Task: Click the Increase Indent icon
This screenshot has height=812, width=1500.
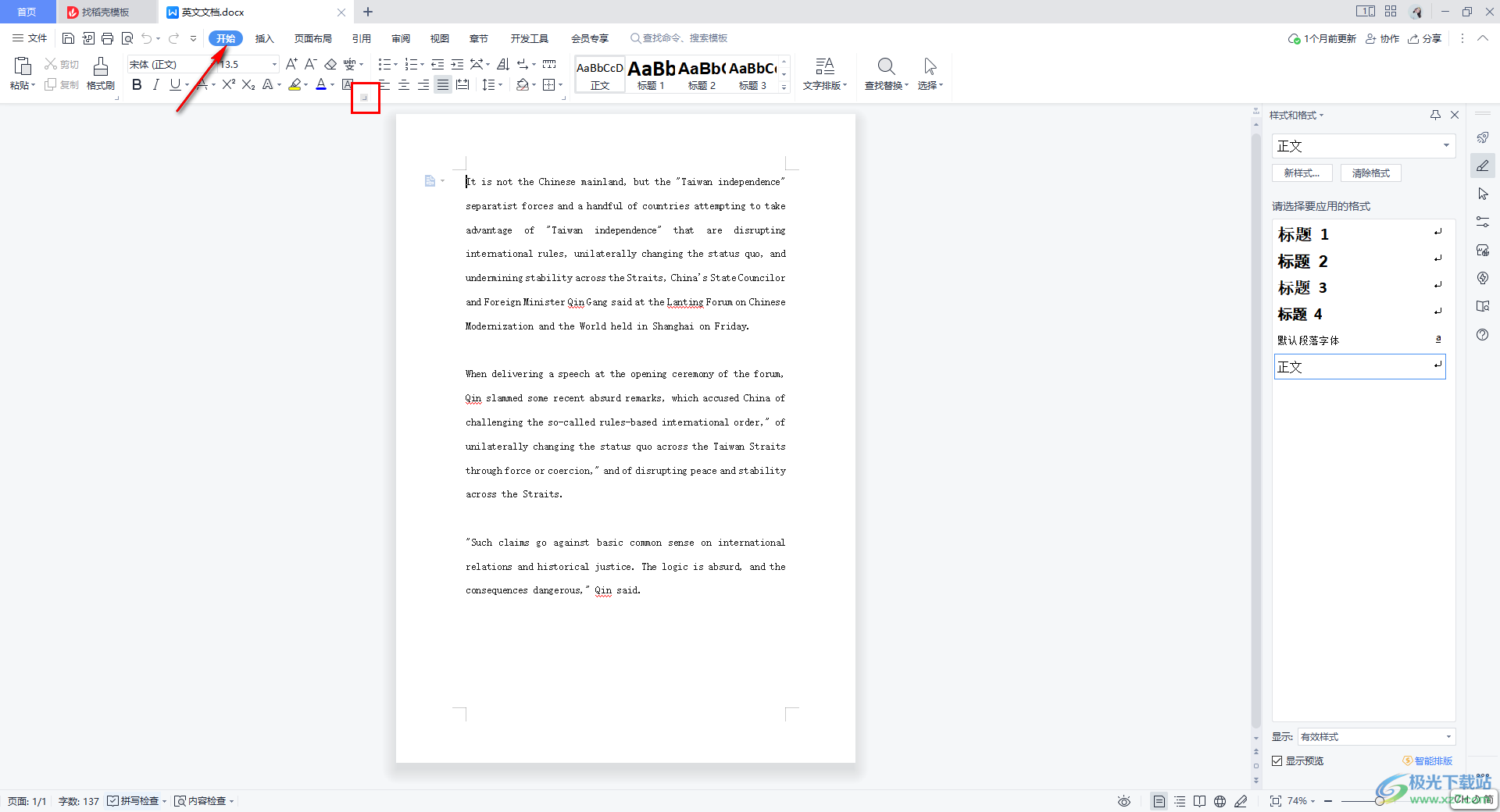Action: click(x=457, y=64)
